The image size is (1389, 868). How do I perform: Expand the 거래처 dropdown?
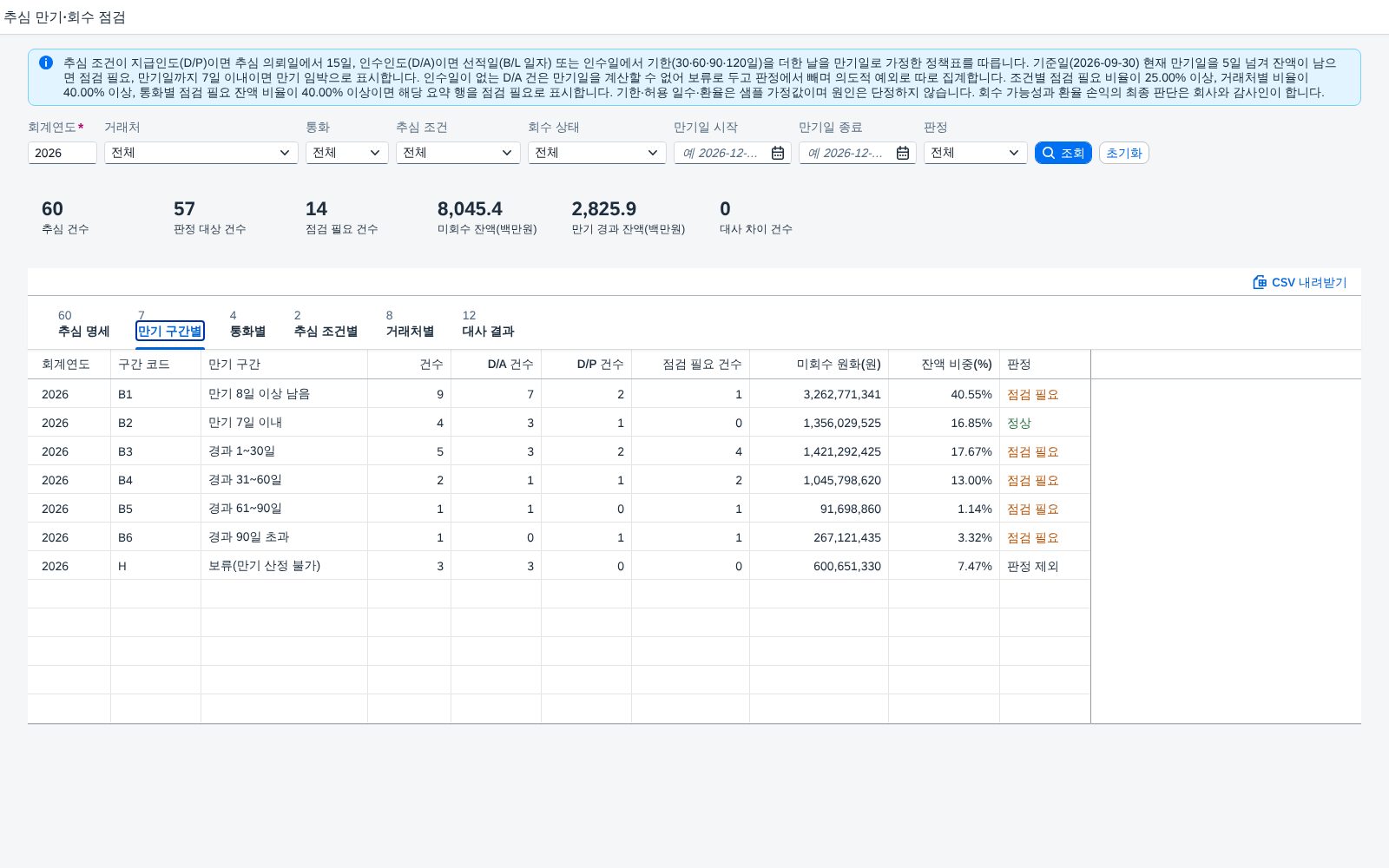tap(284, 153)
